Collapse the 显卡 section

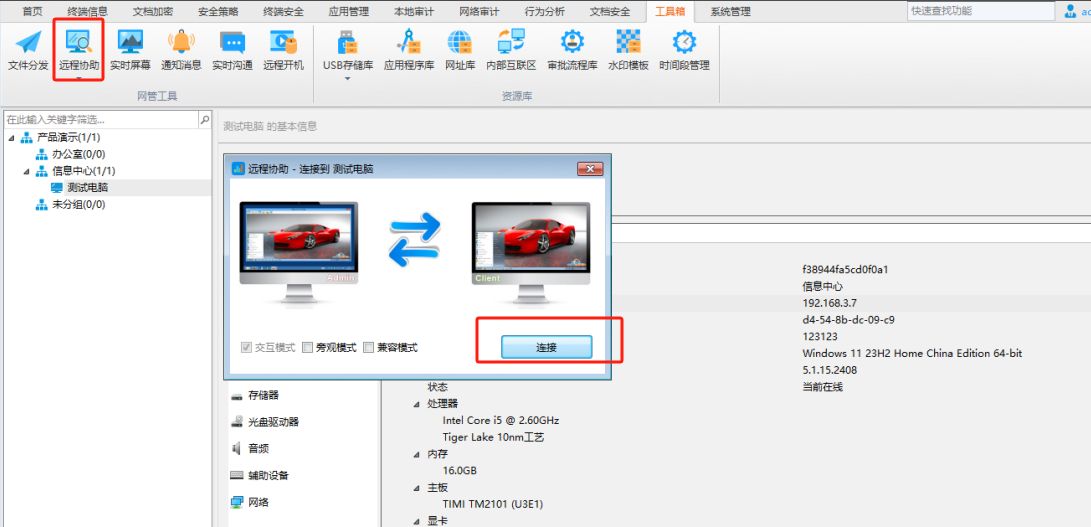tap(417, 521)
